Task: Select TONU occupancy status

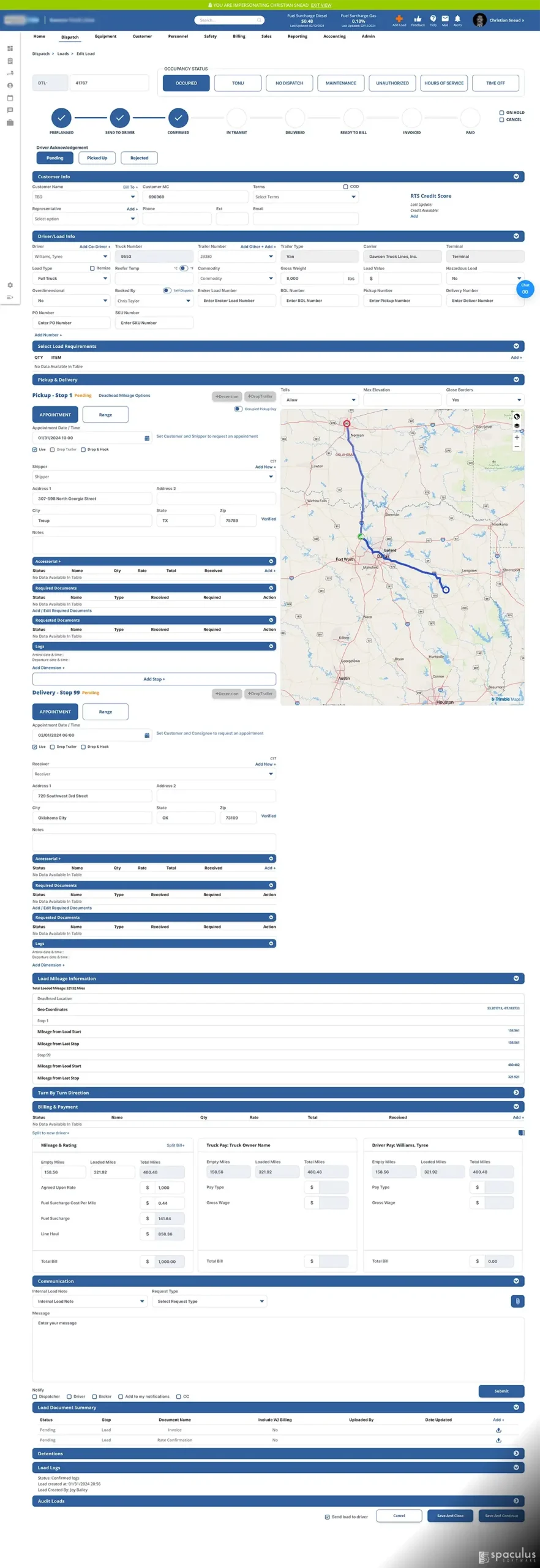Action: click(x=238, y=83)
